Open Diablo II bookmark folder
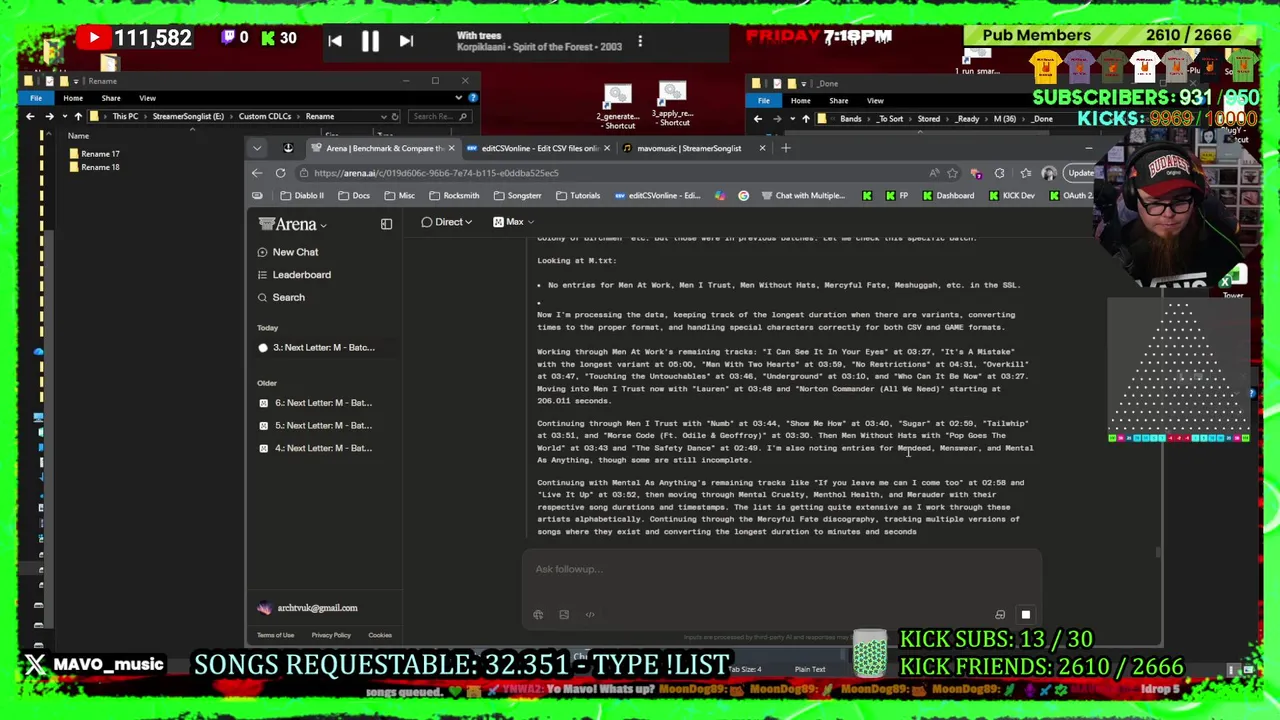The image size is (1280, 720). [302, 196]
